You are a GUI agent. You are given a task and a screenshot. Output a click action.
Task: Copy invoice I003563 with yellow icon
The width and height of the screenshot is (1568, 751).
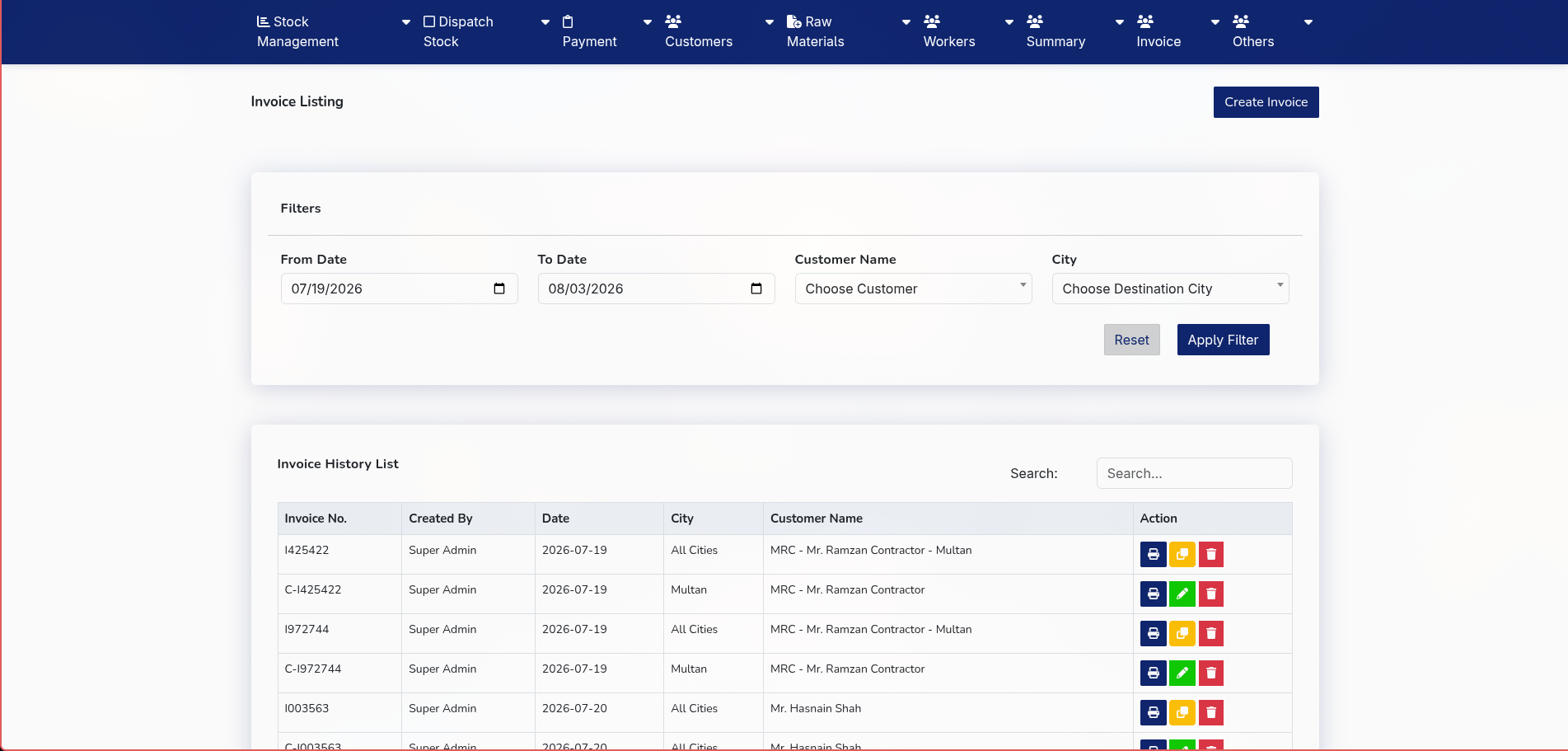[x=1182, y=712]
